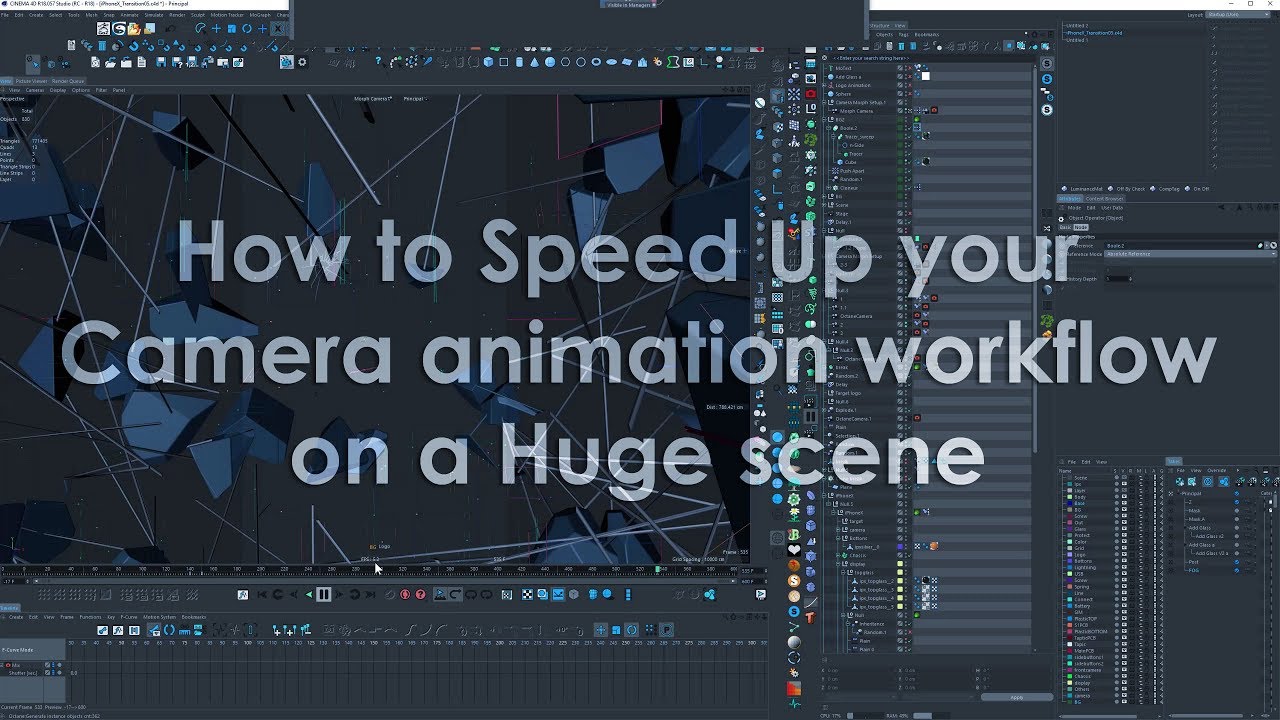Click the CompTag shortcut button

pos(1165,189)
